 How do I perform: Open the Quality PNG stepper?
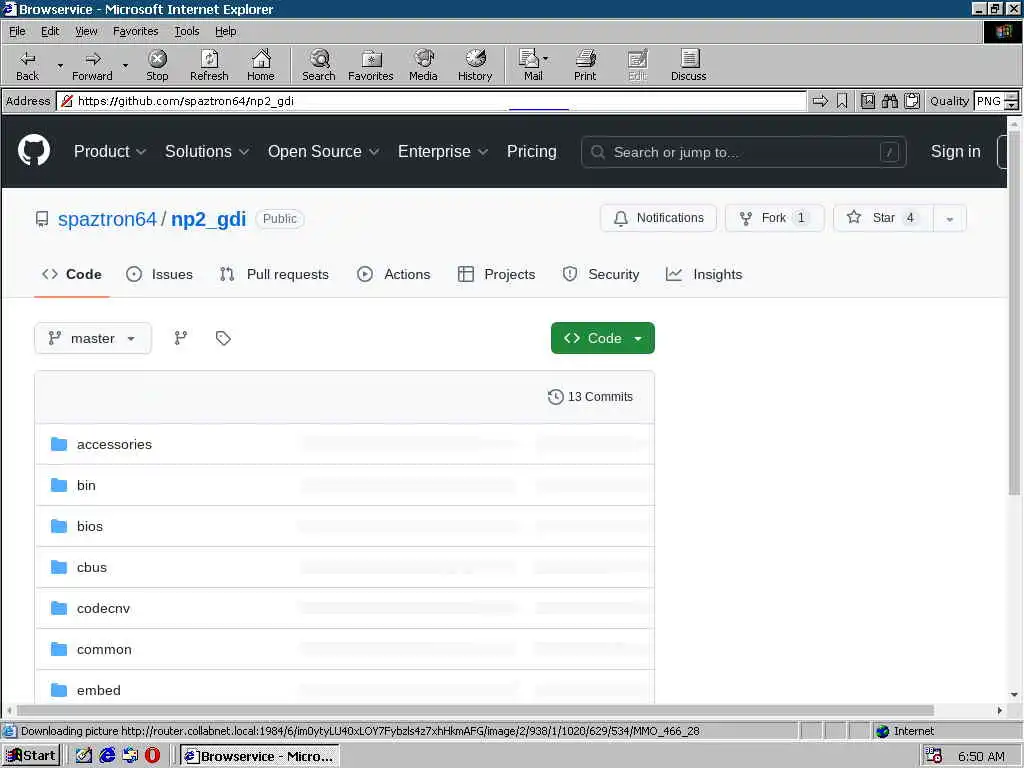pos(1012,101)
